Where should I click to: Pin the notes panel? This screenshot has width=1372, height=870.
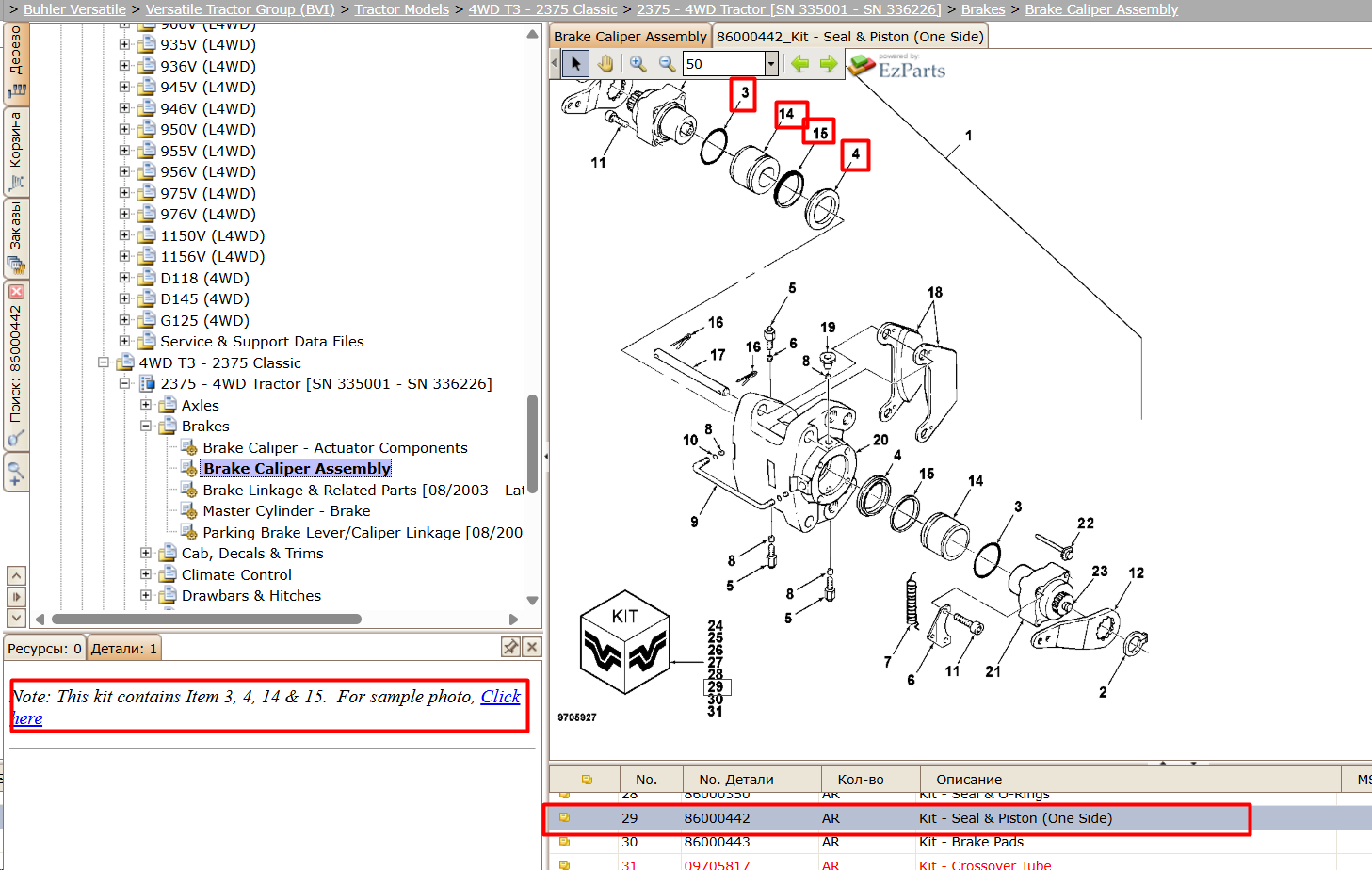[510, 647]
